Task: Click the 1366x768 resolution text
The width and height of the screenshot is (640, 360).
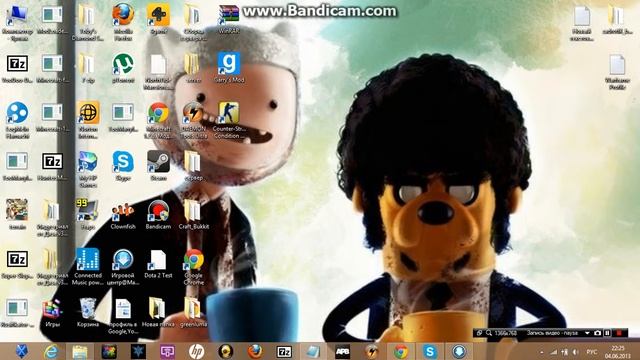Action: point(505,333)
